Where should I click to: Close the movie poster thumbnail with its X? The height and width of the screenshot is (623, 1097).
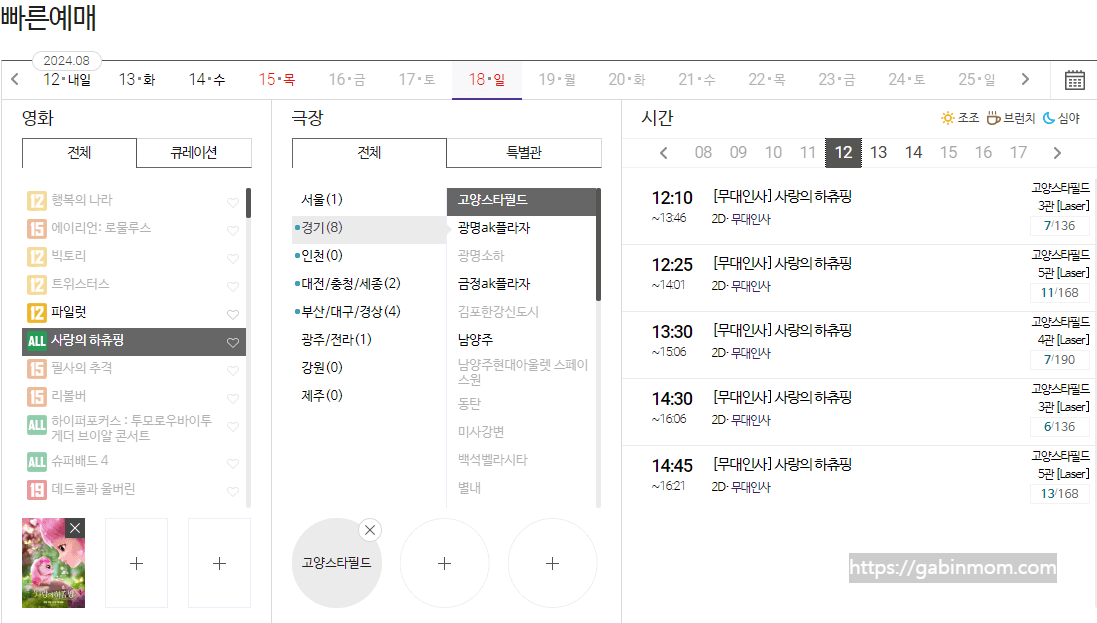point(75,527)
